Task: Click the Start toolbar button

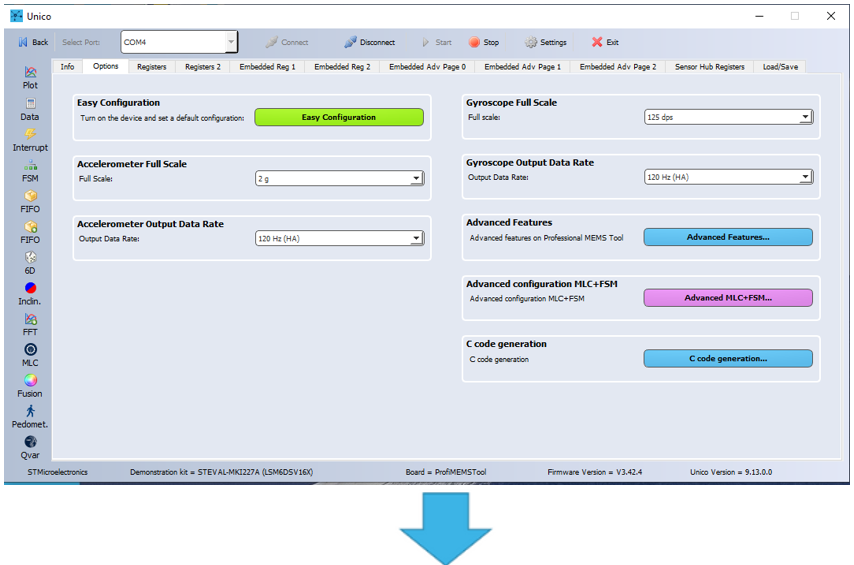Action: point(437,42)
